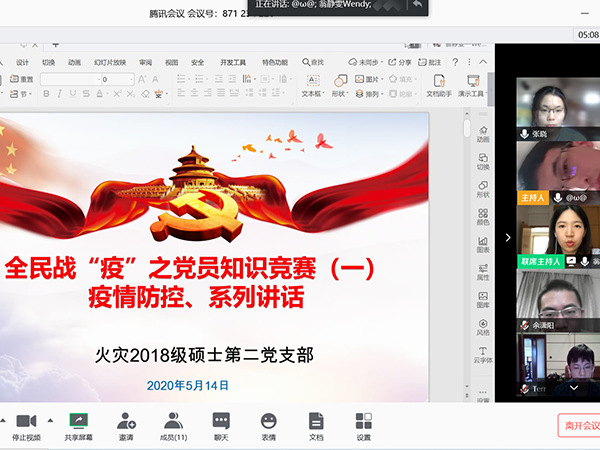Click the 动画 icon in WPS side panel
600x450 pixels.
coord(483,134)
